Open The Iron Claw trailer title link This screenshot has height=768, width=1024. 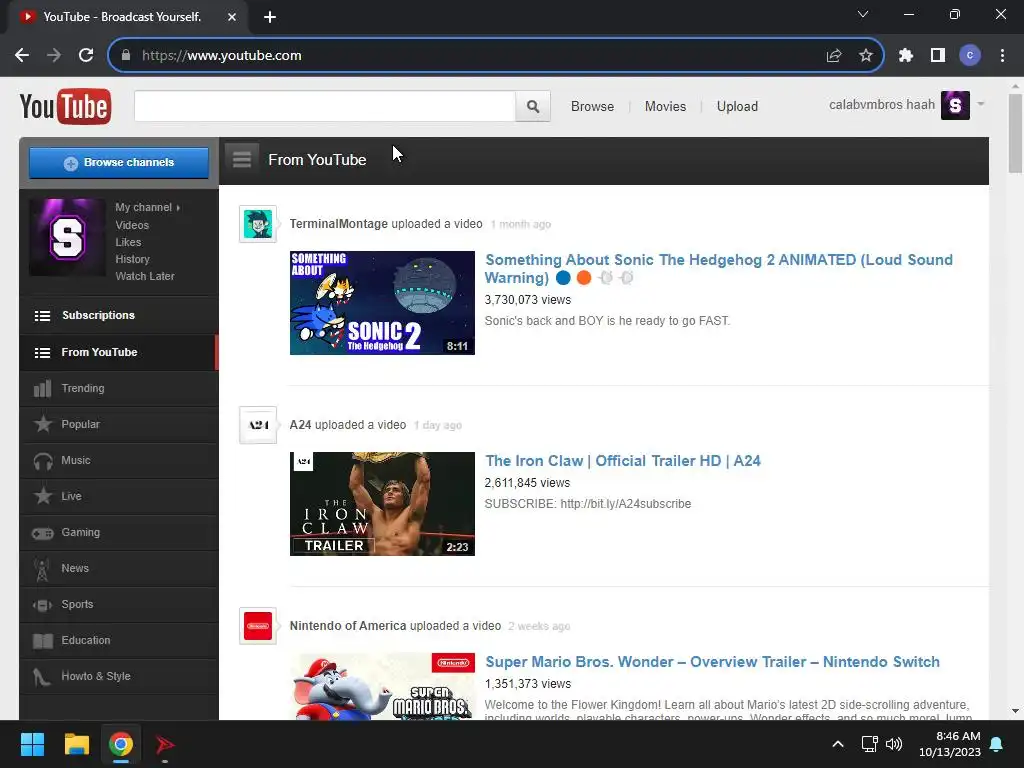click(x=623, y=461)
